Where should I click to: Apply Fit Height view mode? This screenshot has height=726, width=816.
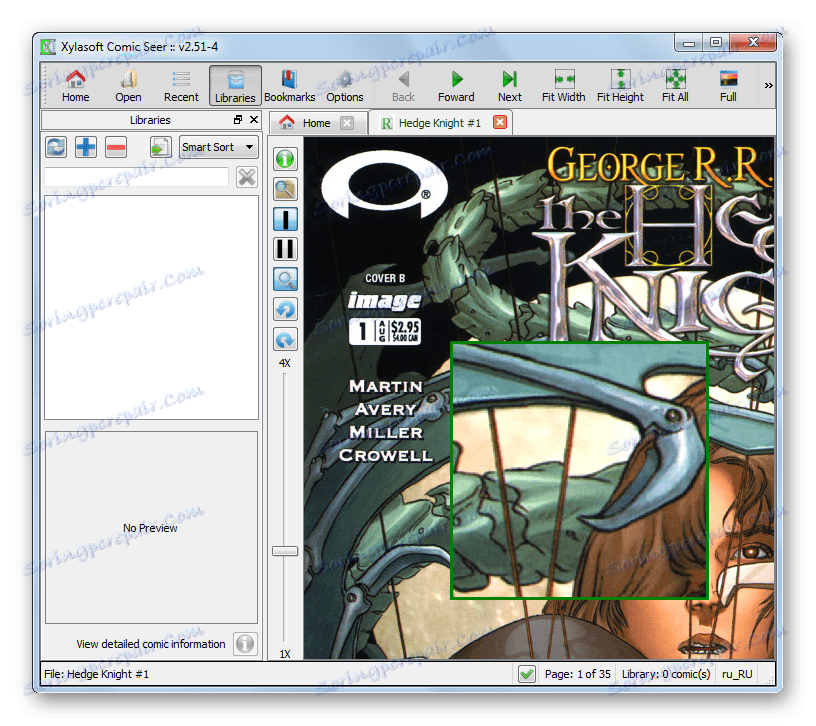pos(620,86)
